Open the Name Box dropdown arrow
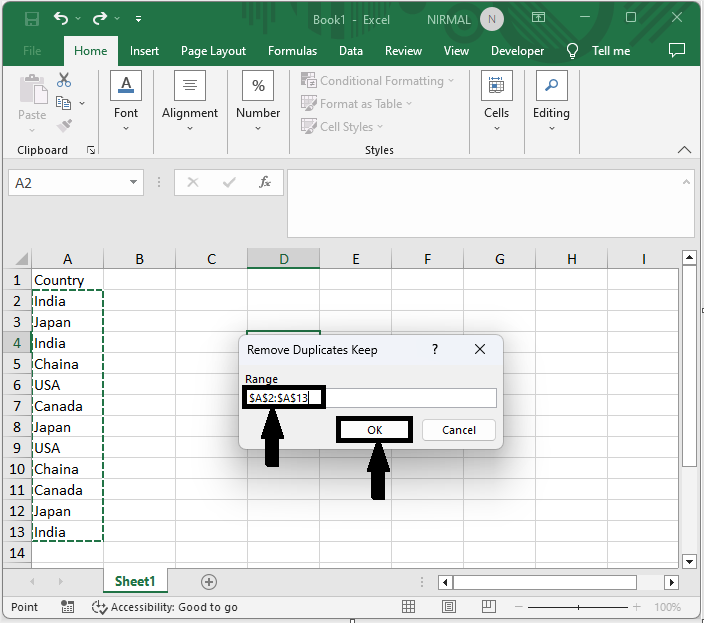704x623 pixels. coord(133,182)
